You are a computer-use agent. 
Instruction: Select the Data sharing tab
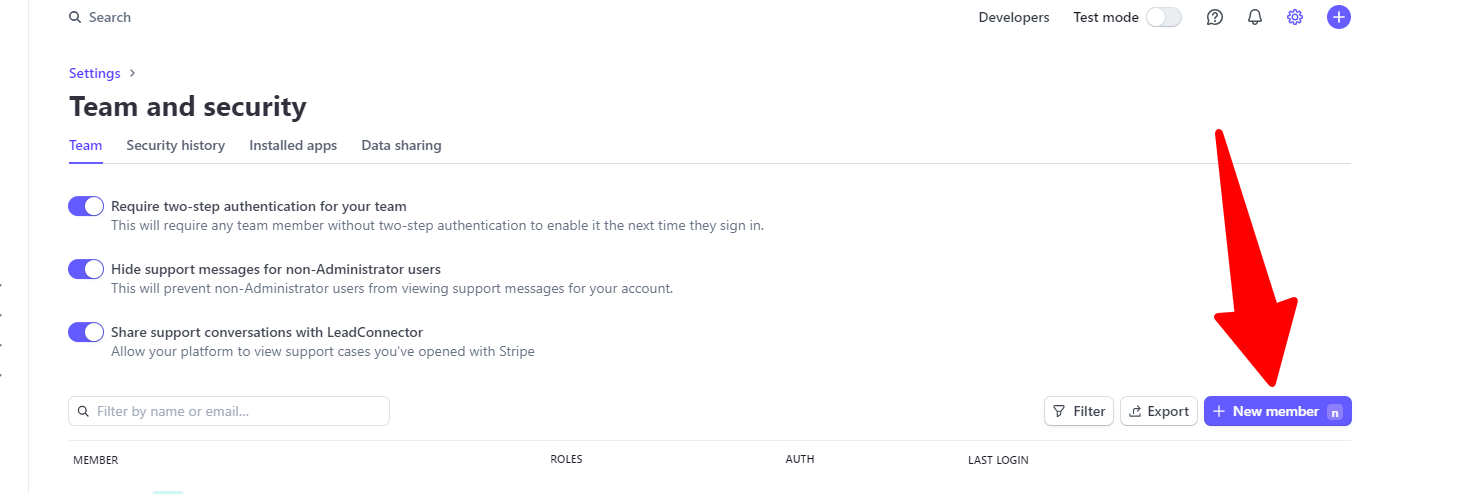(x=401, y=145)
